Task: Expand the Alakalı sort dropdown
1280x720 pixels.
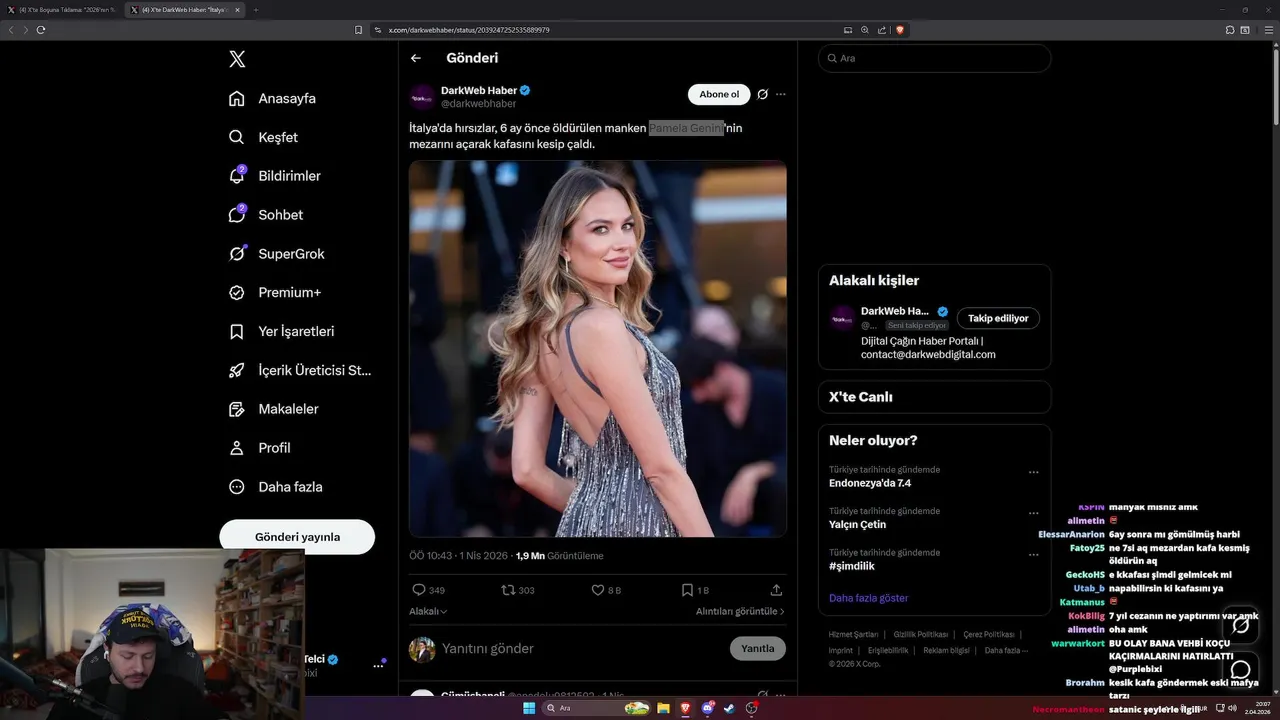Action: click(x=428, y=611)
